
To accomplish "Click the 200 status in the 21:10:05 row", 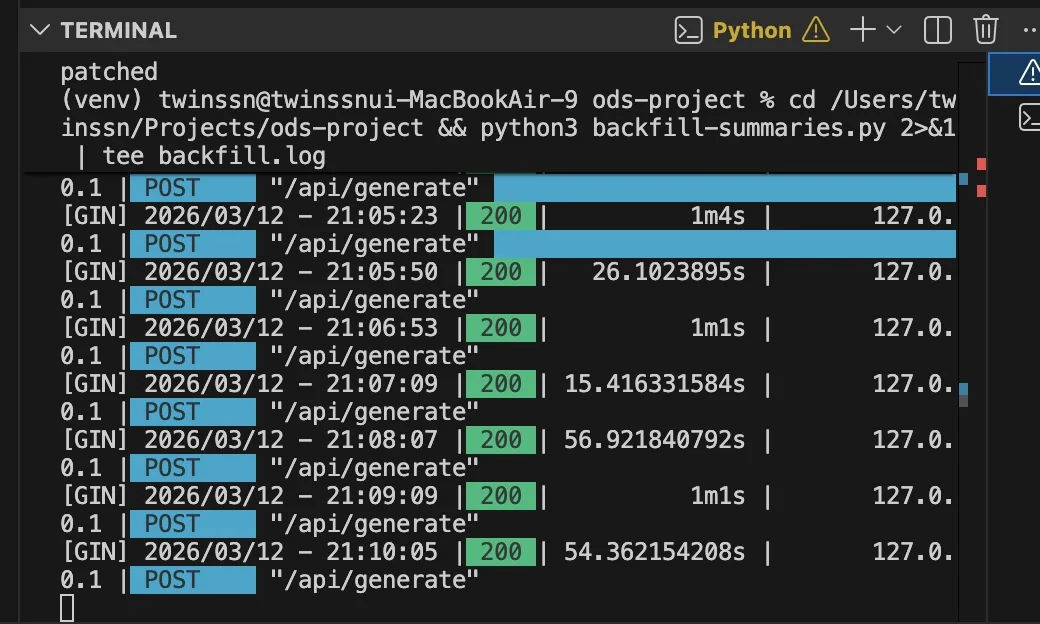I will point(501,552).
